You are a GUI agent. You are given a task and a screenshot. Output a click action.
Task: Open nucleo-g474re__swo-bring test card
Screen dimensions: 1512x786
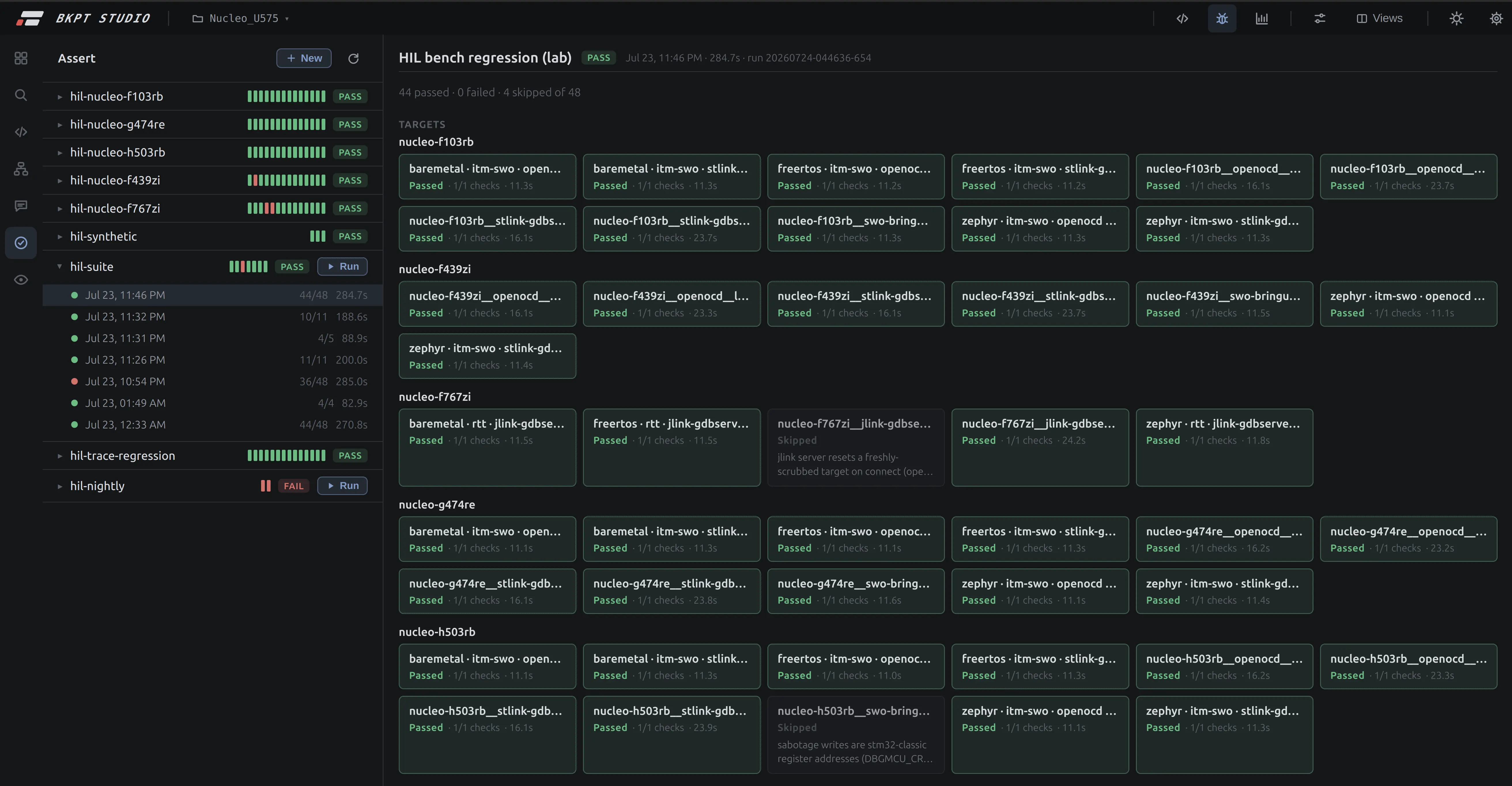856,591
